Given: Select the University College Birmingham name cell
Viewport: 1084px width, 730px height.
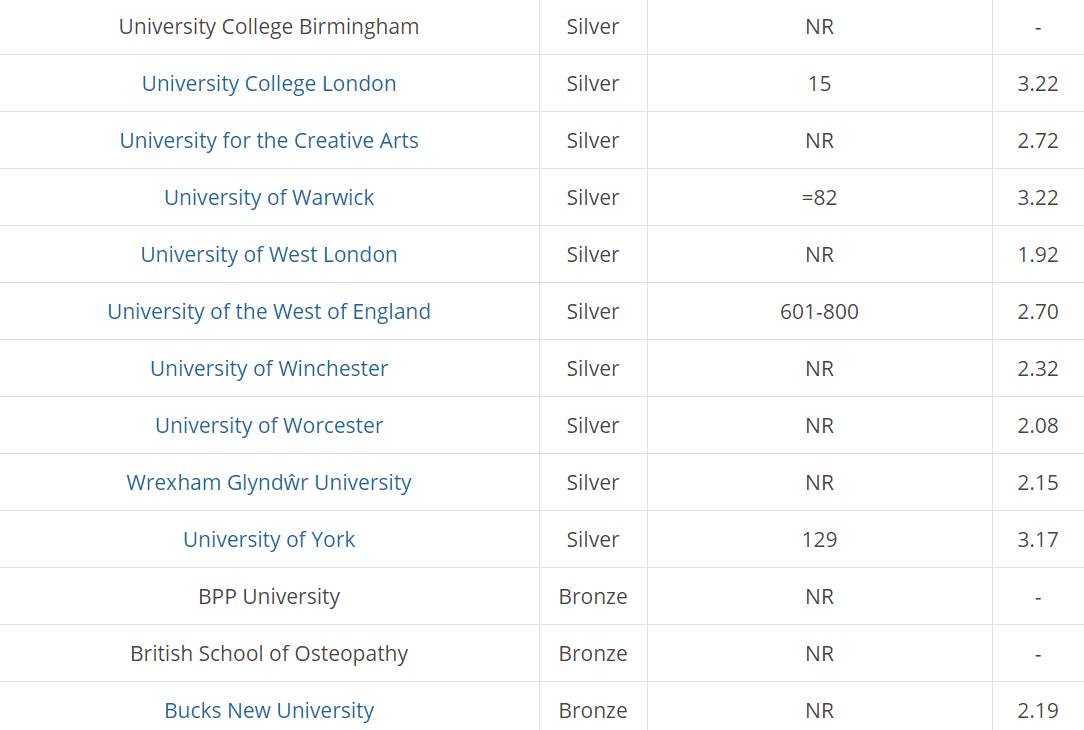Looking at the screenshot, I should [x=269, y=27].
